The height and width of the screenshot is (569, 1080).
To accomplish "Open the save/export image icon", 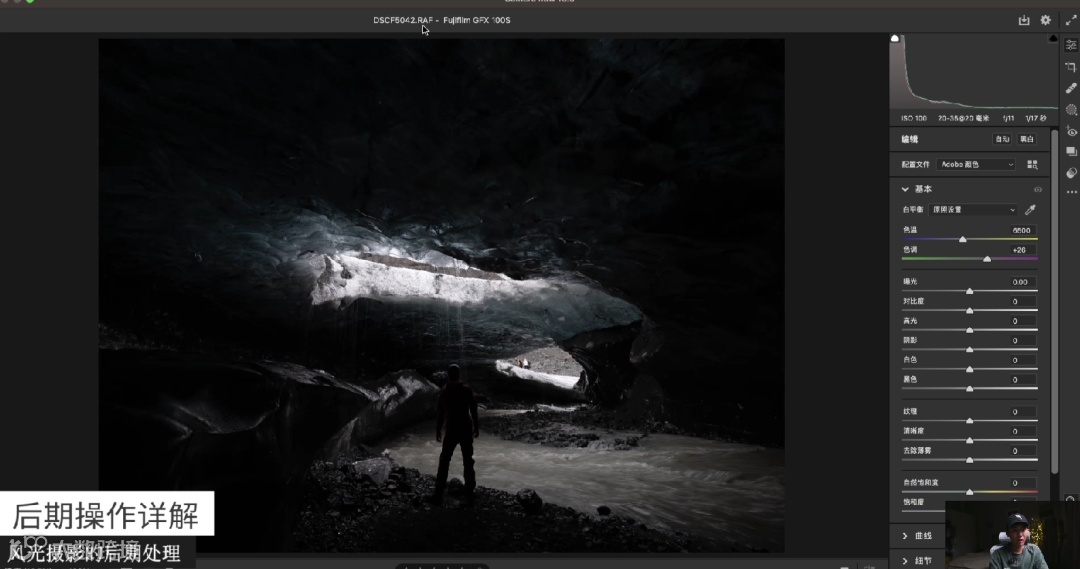I will 1024,20.
